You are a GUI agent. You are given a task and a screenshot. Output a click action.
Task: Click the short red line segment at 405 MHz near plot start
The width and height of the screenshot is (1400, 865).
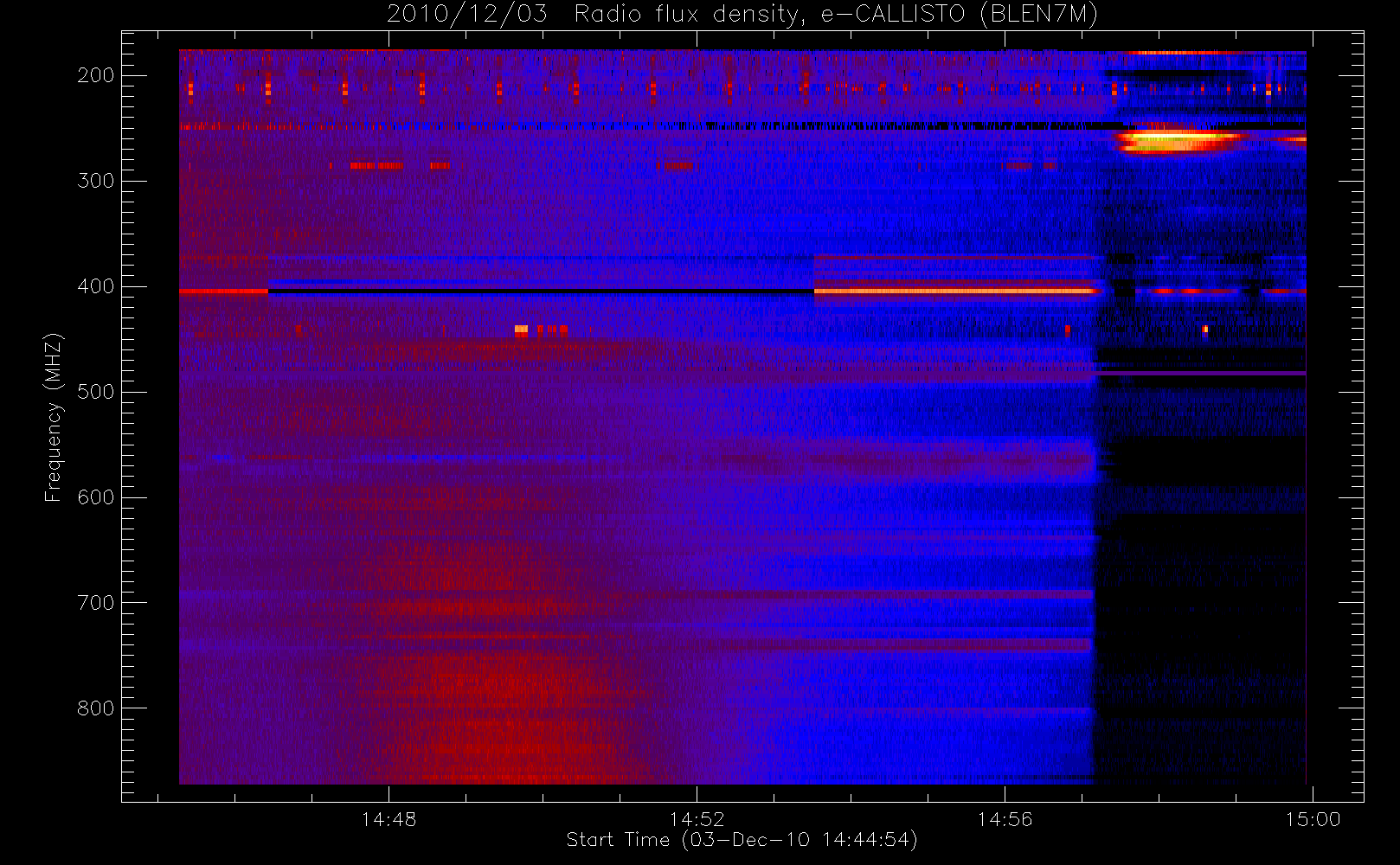tap(223, 292)
